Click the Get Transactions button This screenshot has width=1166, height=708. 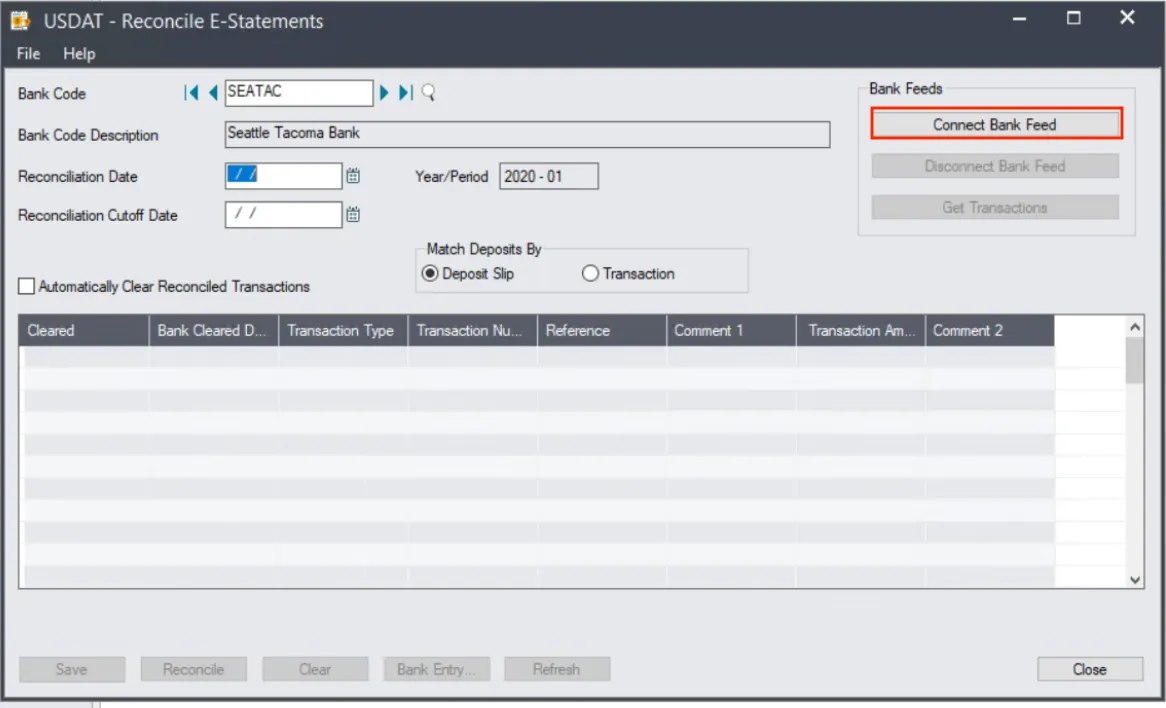coord(995,207)
